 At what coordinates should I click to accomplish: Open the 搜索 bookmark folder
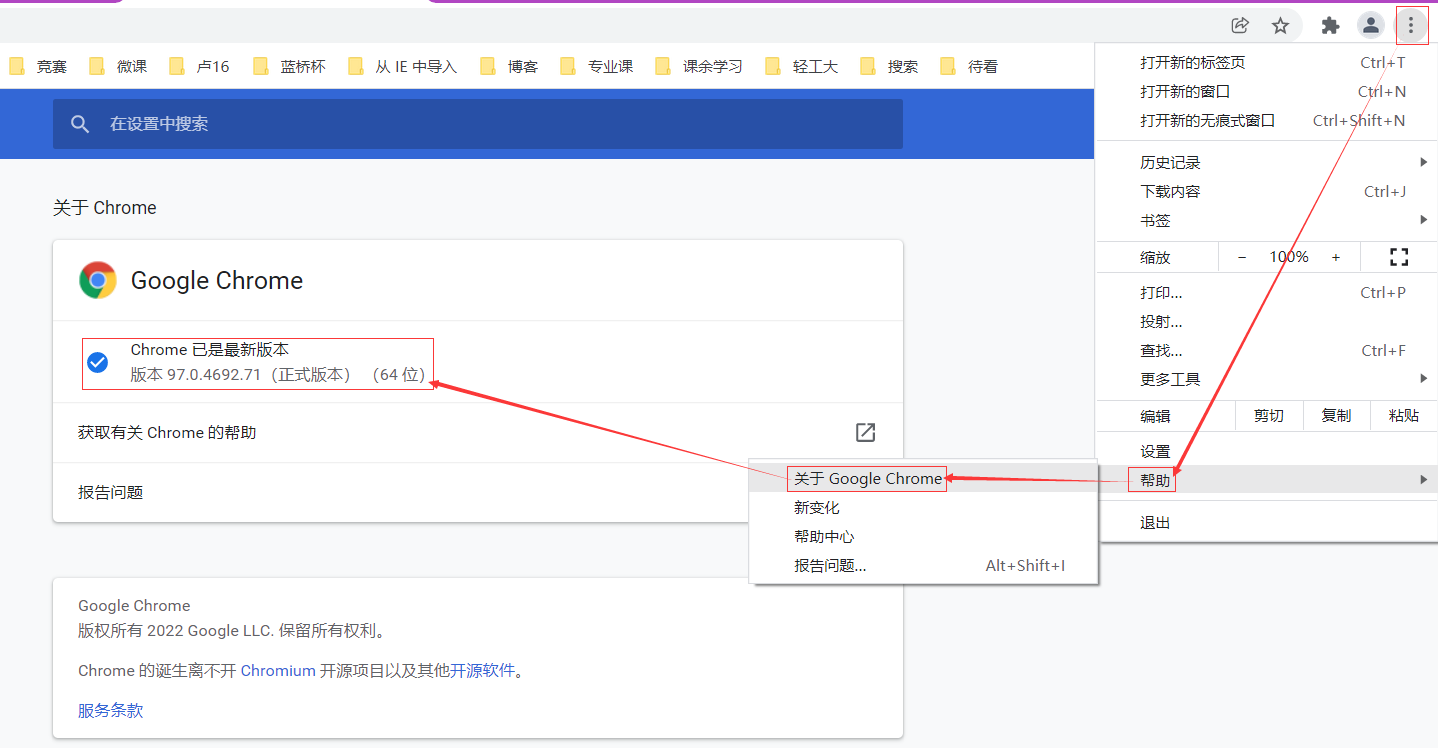coord(889,66)
